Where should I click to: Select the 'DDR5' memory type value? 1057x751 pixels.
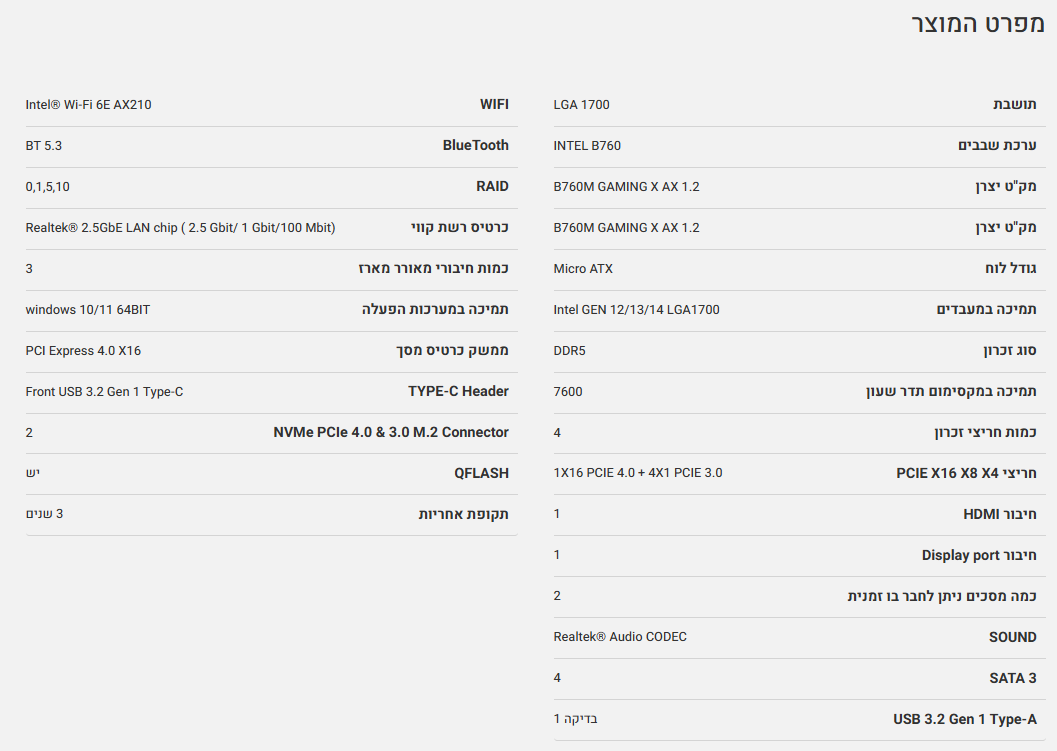click(569, 350)
